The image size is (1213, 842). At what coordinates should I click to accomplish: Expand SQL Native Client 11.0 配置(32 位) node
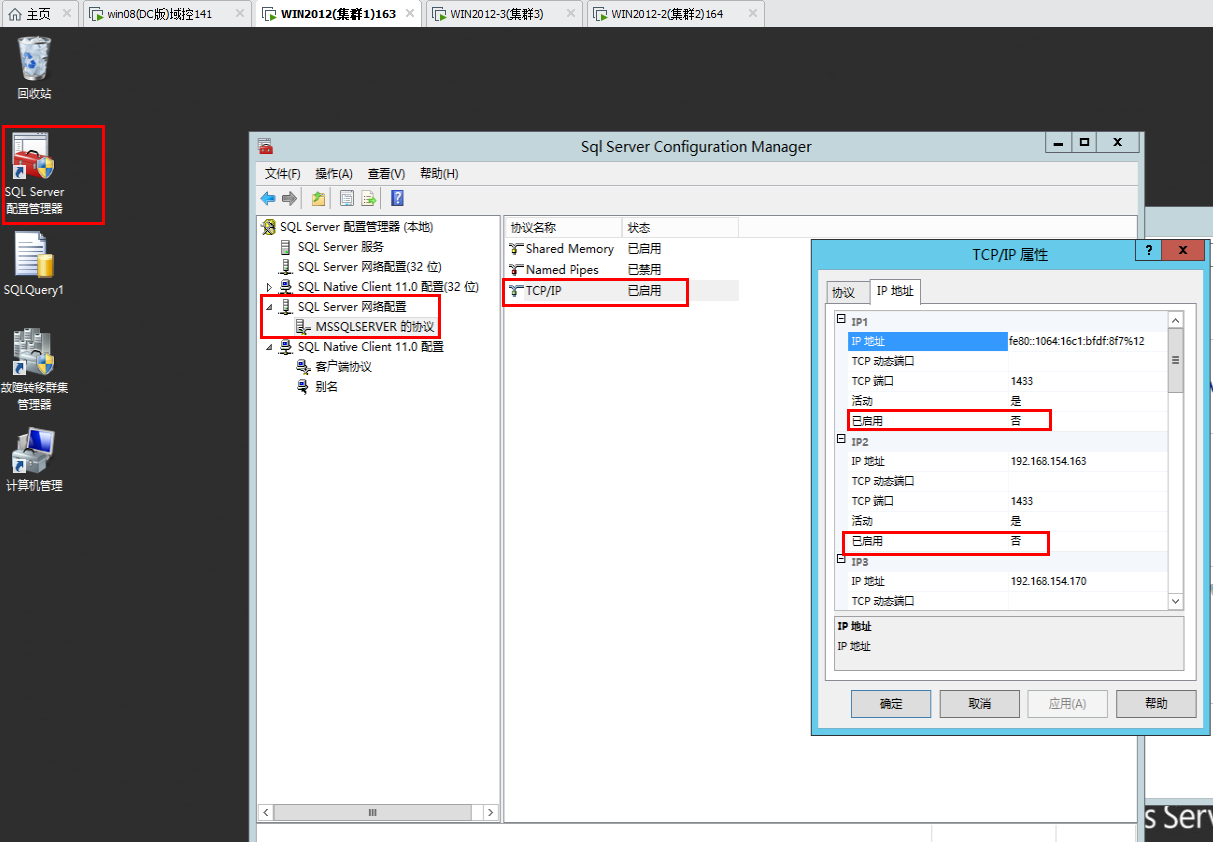click(x=269, y=287)
